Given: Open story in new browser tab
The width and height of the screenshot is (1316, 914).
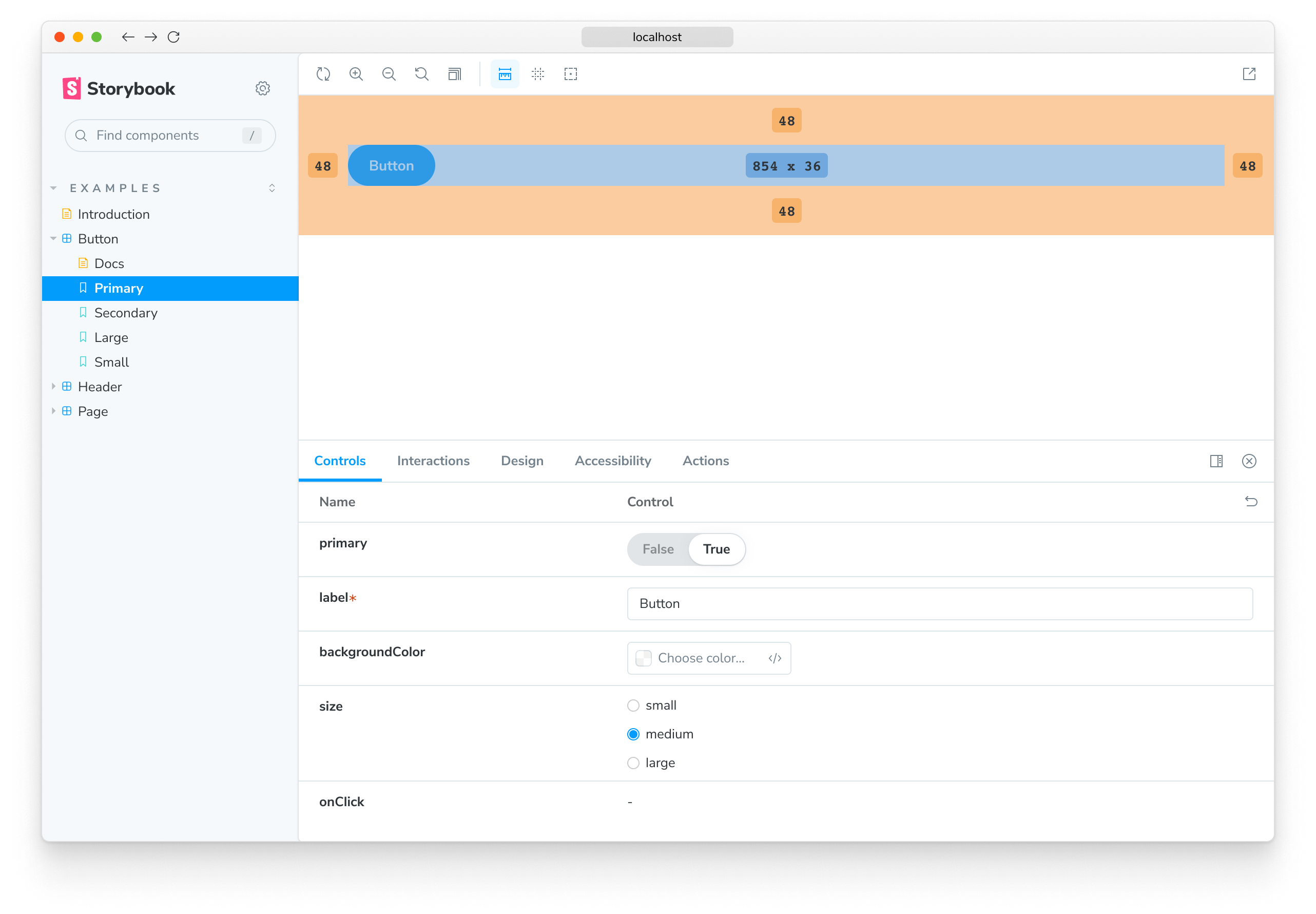Looking at the screenshot, I should 1250,74.
